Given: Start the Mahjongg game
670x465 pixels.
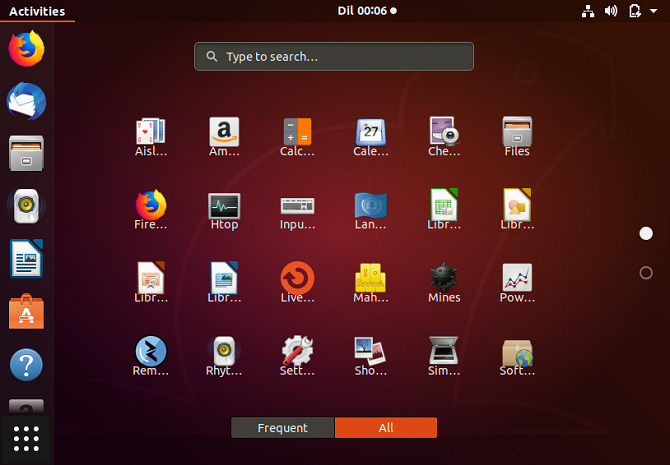Looking at the screenshot, I should click(x=371, y=283).
